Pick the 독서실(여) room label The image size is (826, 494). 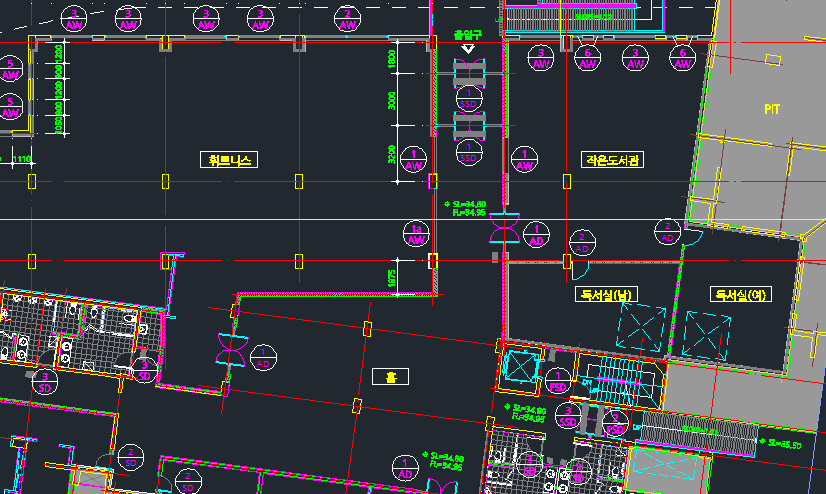point(739,295)
